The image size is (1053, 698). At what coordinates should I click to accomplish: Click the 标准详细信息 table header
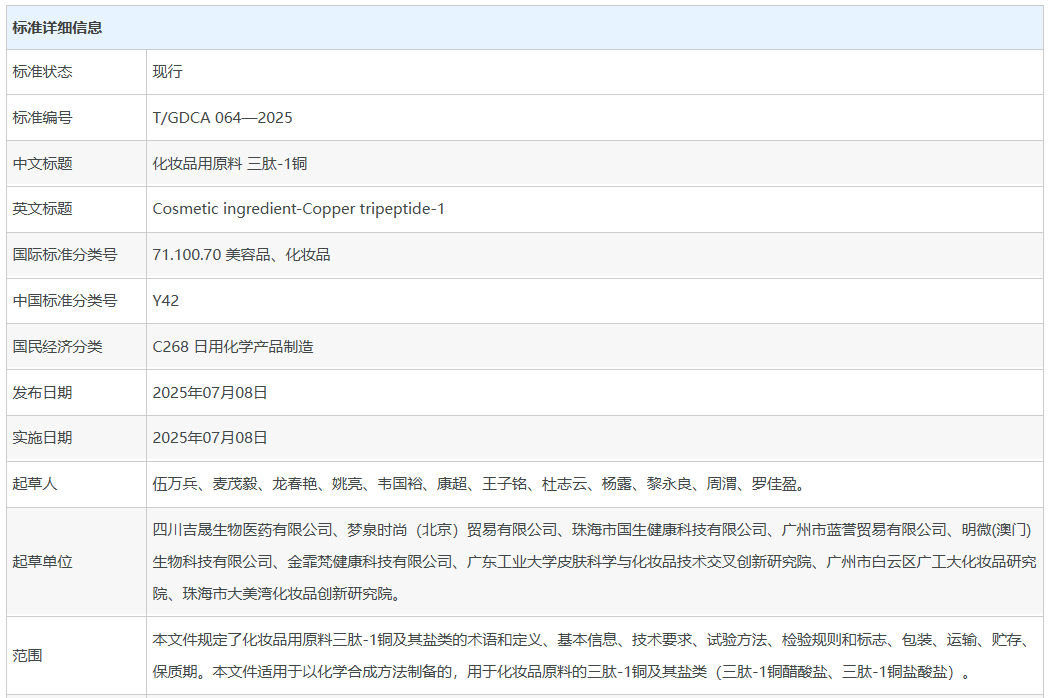tap(57, 28)
